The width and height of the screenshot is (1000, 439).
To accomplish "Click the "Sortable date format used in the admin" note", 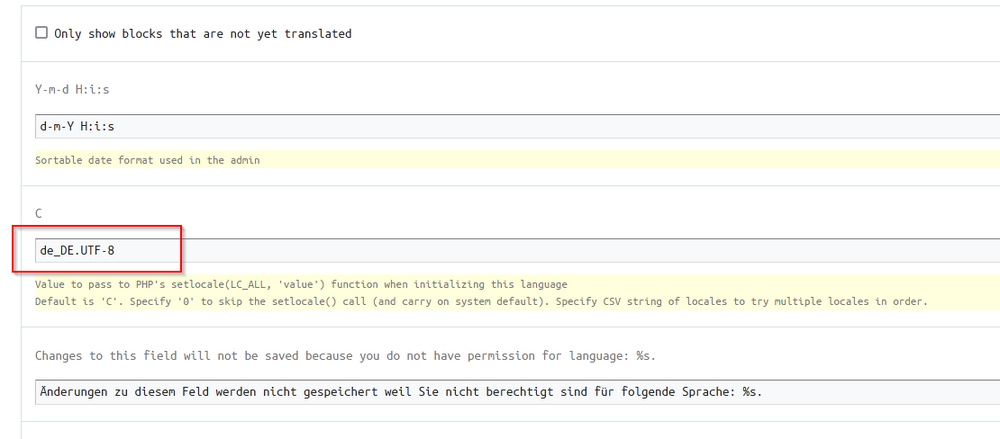I will click(x=147, y=160).
